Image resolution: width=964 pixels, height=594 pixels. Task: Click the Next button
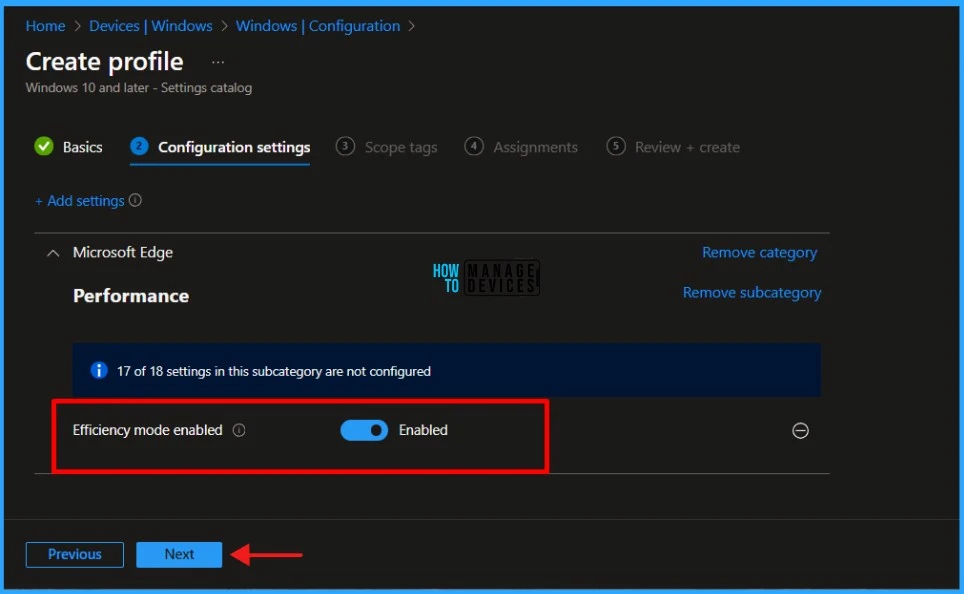click(x=179, y=555)
